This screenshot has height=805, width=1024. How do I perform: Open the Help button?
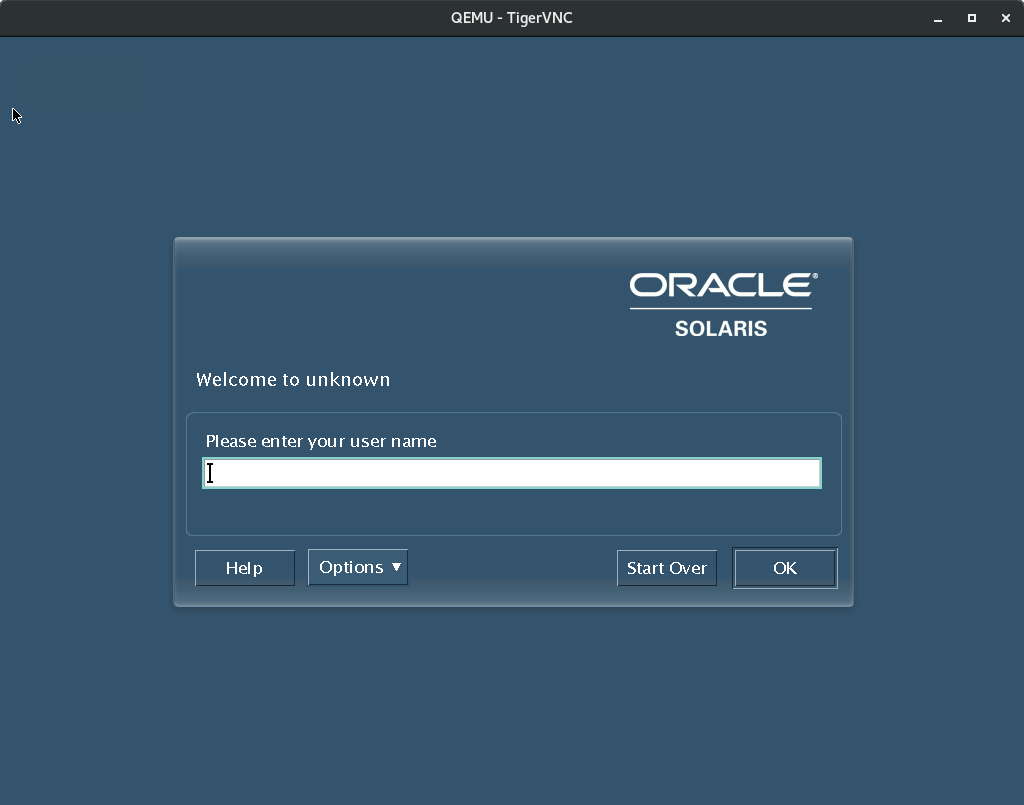[x=245, y=568]
